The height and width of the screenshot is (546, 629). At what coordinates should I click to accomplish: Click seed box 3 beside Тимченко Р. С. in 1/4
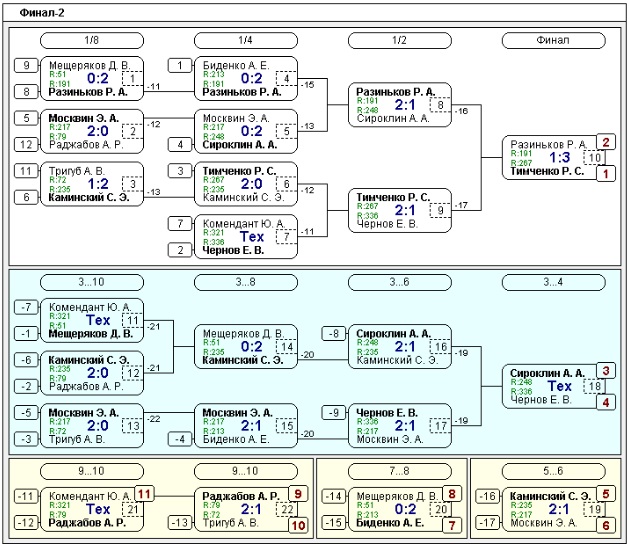click(x=180, y=171)
